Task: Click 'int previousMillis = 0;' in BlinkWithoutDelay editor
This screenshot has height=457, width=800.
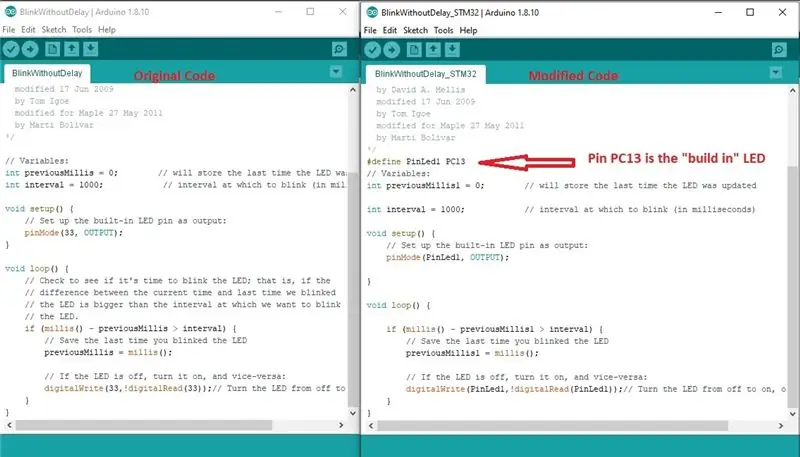Action: (x=61, y=173)
